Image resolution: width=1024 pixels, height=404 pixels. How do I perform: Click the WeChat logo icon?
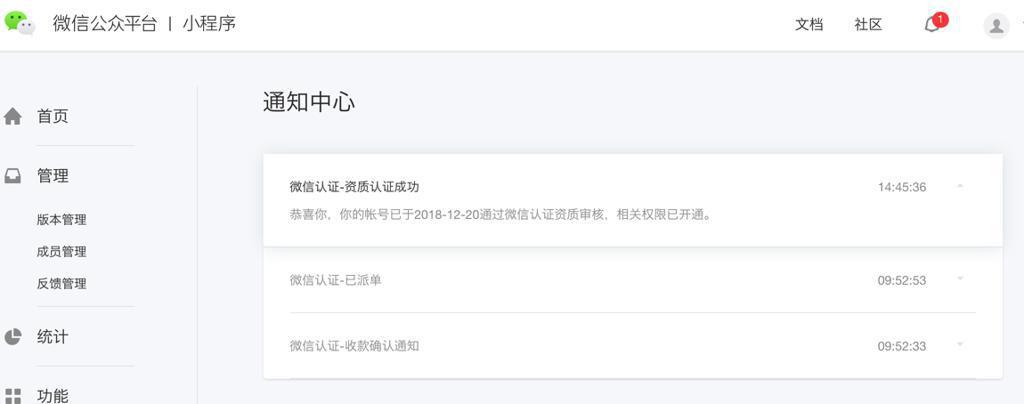tap(19, 22)
